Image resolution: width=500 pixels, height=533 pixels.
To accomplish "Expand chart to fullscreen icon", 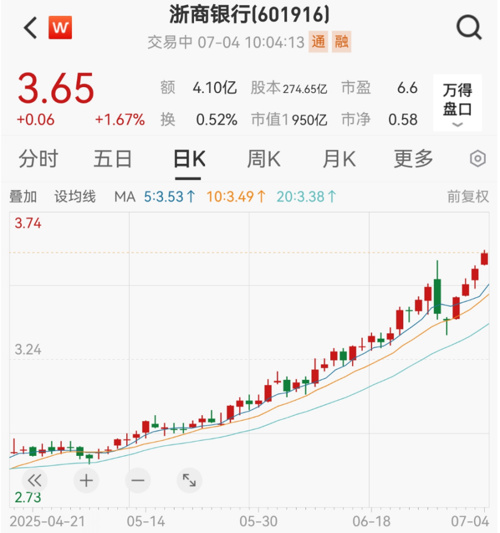I will click(x=189, y=480).
